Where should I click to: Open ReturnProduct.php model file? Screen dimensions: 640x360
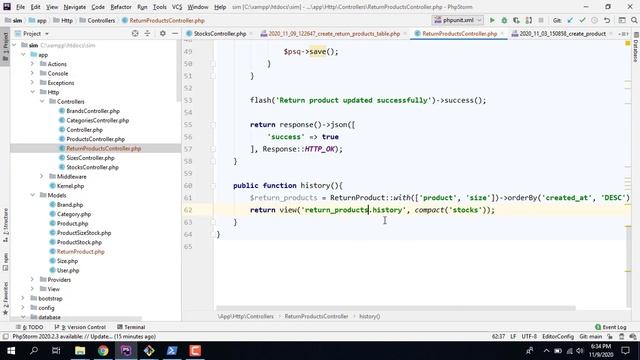coord(81,251)
